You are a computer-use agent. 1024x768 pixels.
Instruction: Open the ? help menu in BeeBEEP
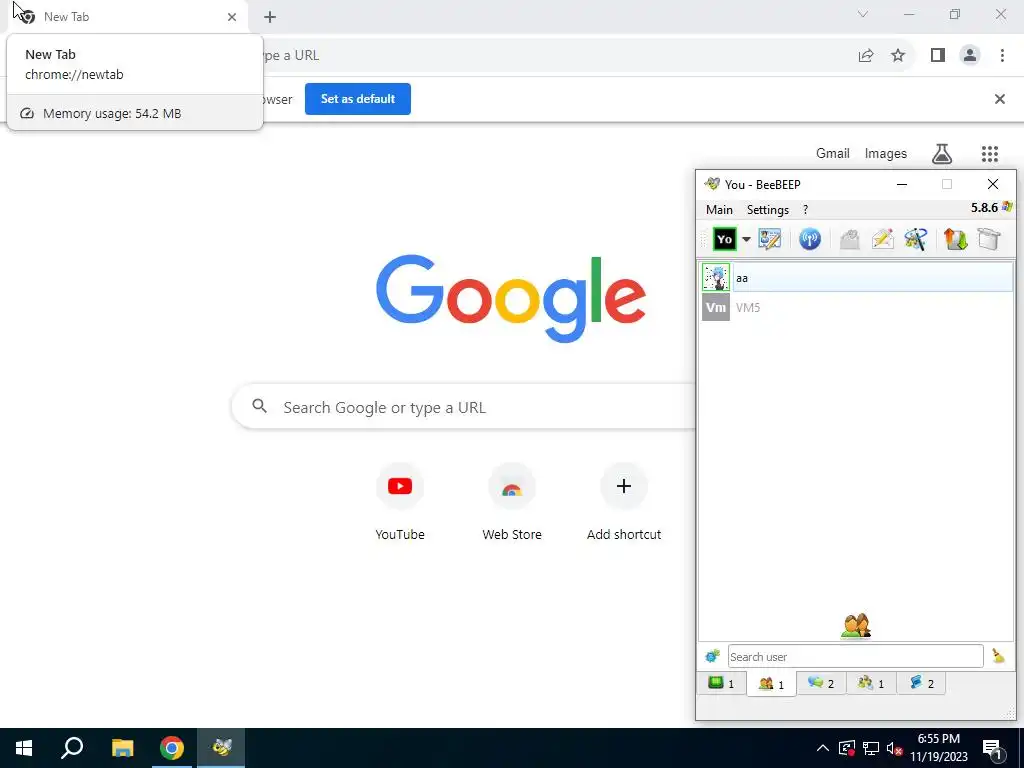(805, 210)
